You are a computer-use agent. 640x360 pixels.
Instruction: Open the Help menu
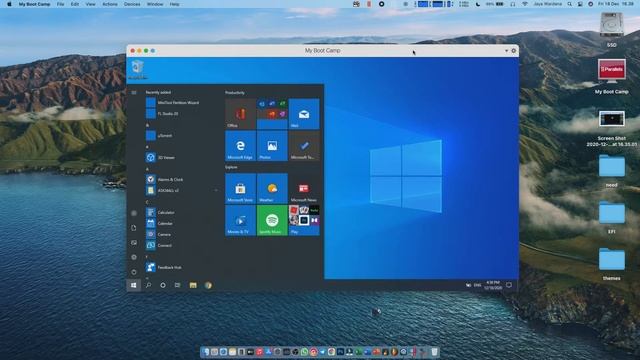coord(174,4)
